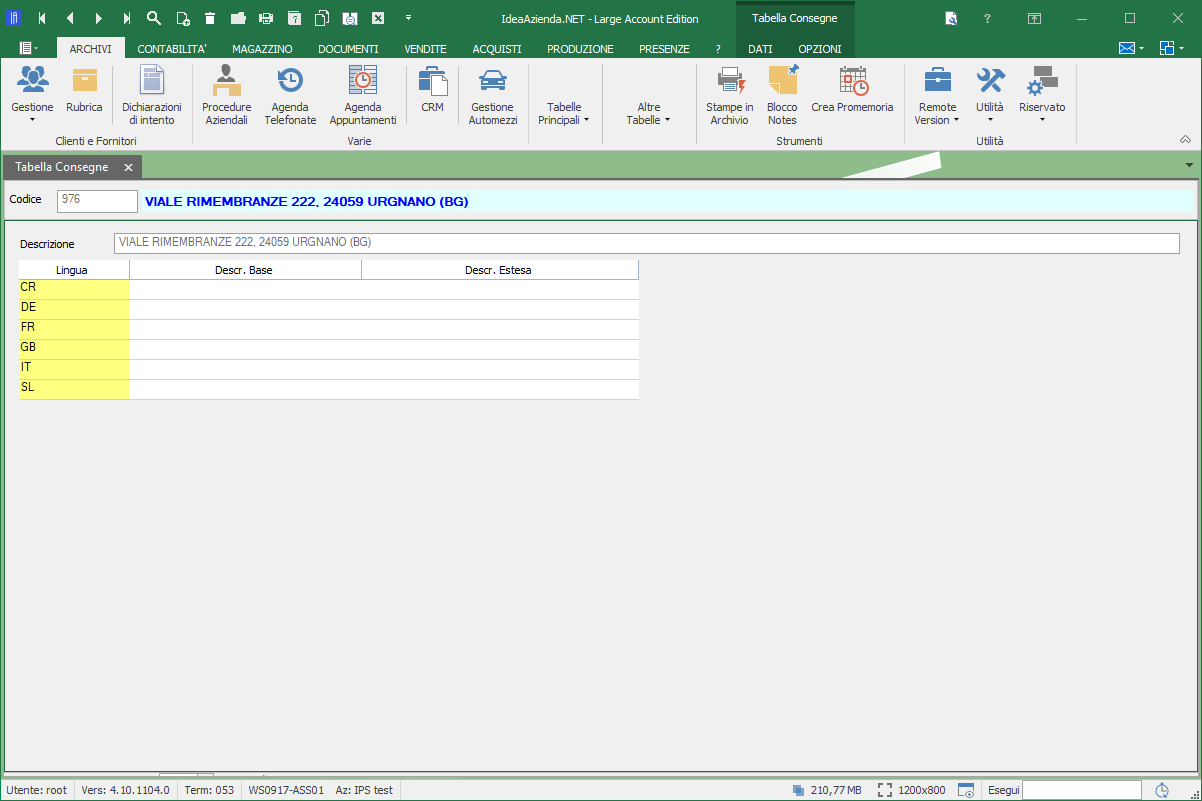Open Agenda Telefonate
Viewport: 1202px width, 801px height.
pos(290,96)
